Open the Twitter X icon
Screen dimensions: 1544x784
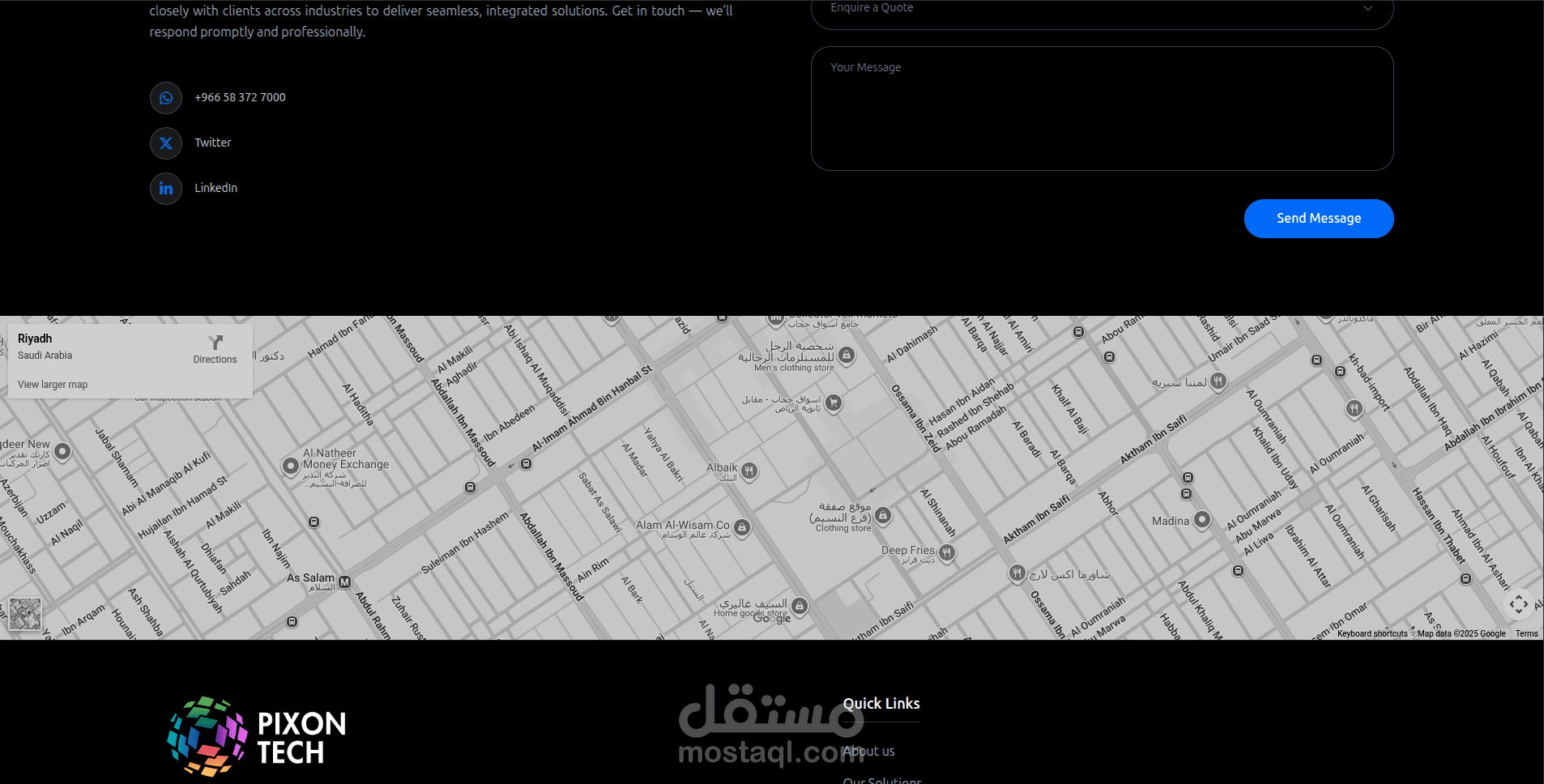[x=166, y=143]
